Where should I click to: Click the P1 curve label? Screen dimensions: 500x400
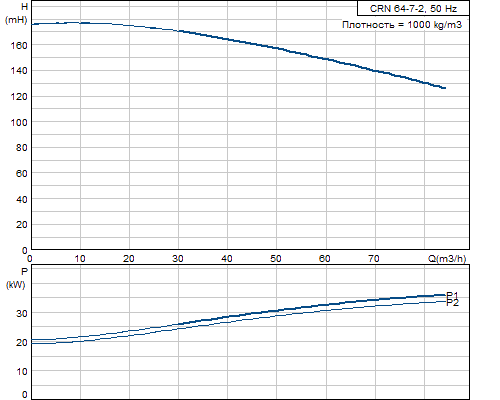click(452, 295)
